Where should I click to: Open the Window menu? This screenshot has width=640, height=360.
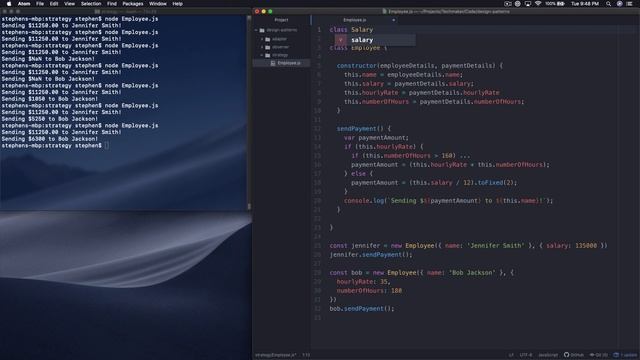[x=158, y=4]
